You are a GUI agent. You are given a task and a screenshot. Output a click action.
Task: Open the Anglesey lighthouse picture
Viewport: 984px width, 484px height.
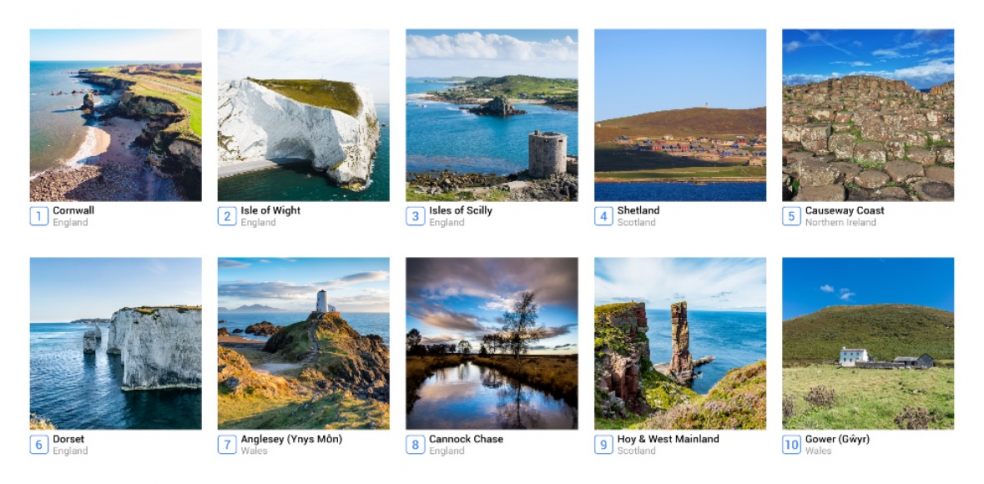[303, 343]
